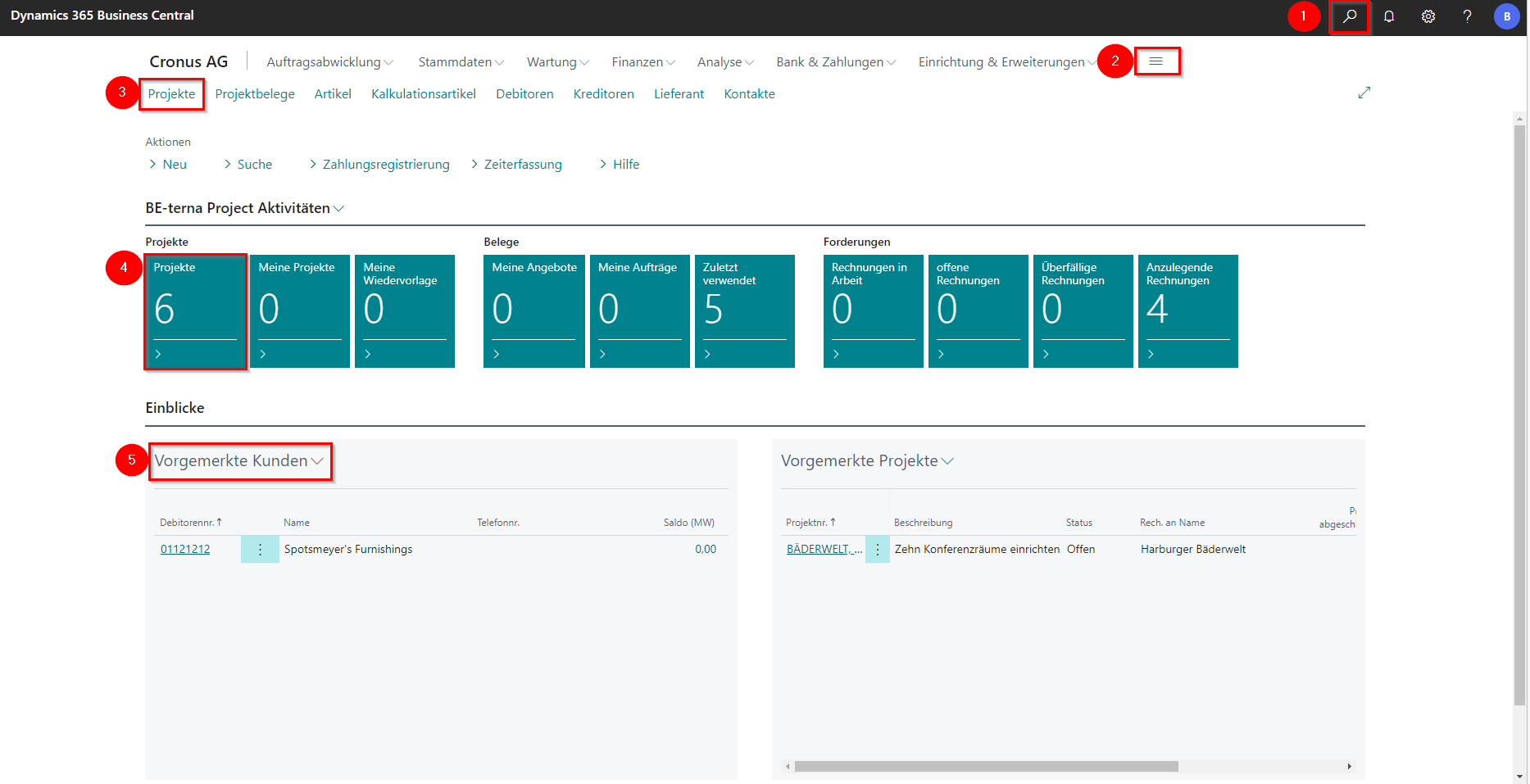Open row options for Spotsmeyer's Furnishings
Screen dimensions: 1530x784
click(x=260, y=550)
